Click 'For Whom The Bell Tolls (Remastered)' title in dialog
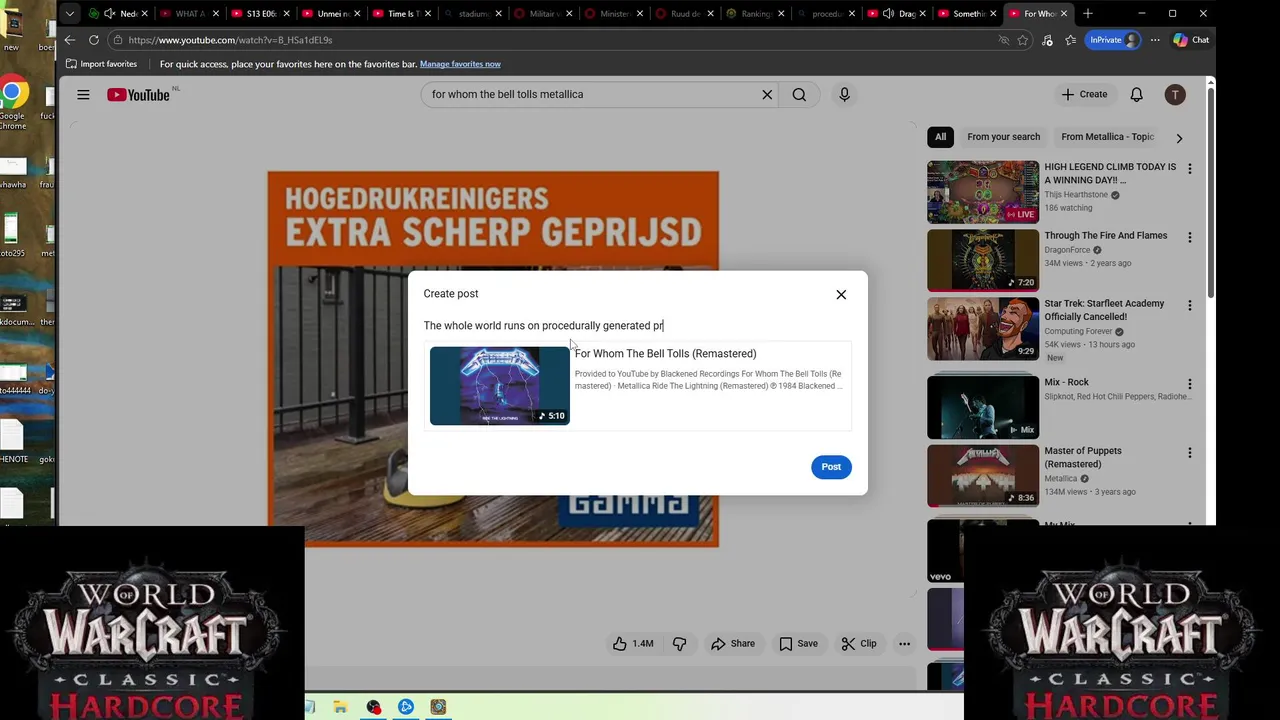This screenshot has height=720, width=1280. [x=665, y=353]
